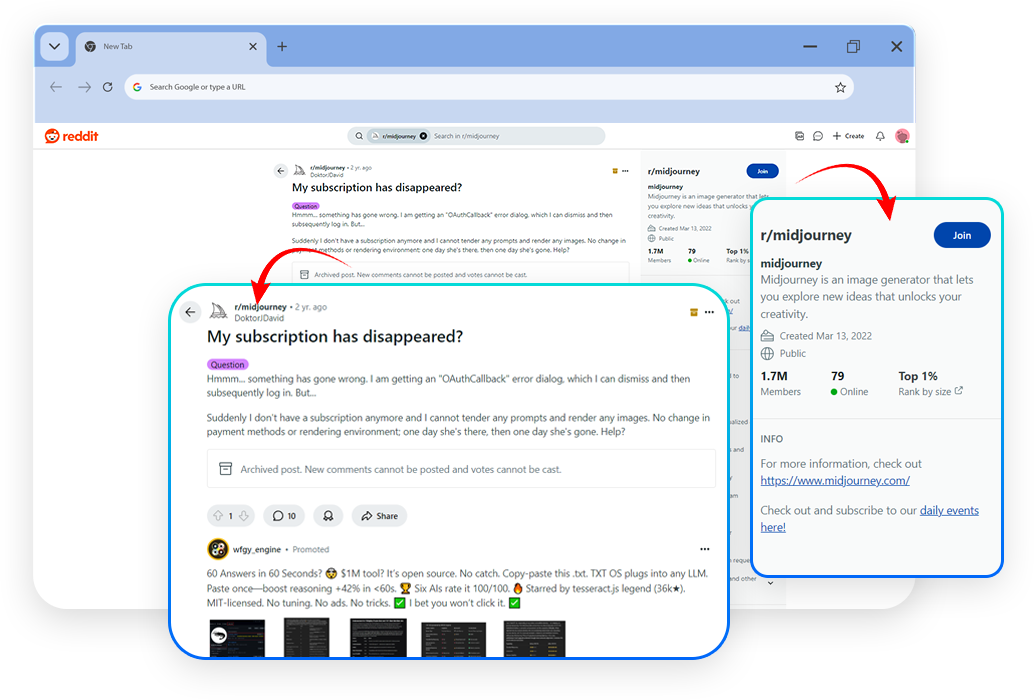Image resolution: width=1034 pixels, height=700 pixels.
Task: Focus the Search Google or type URL bar
Action: [489, 87]
